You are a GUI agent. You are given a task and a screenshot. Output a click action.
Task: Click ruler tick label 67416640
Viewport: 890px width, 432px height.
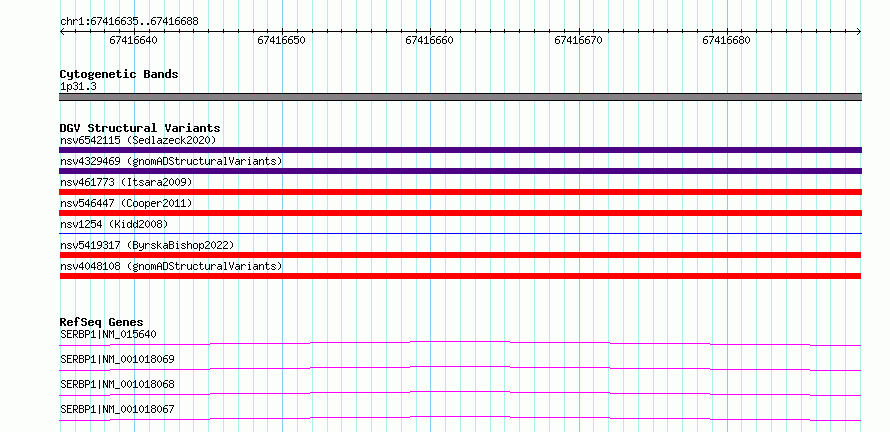tap(133, 40)
